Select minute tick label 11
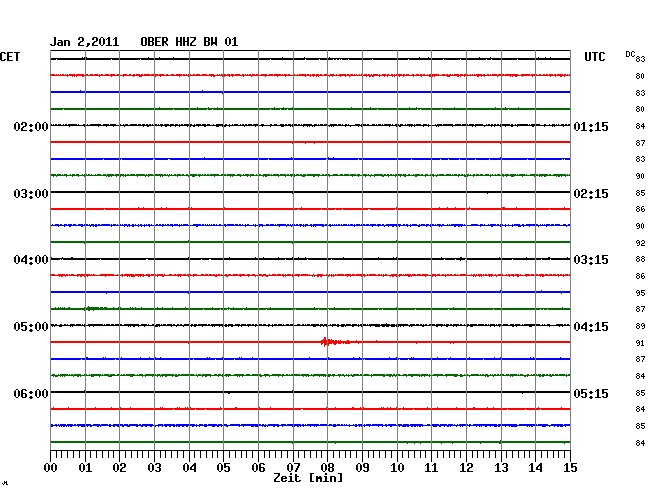650x494 pixels. (x=431, y=468)
